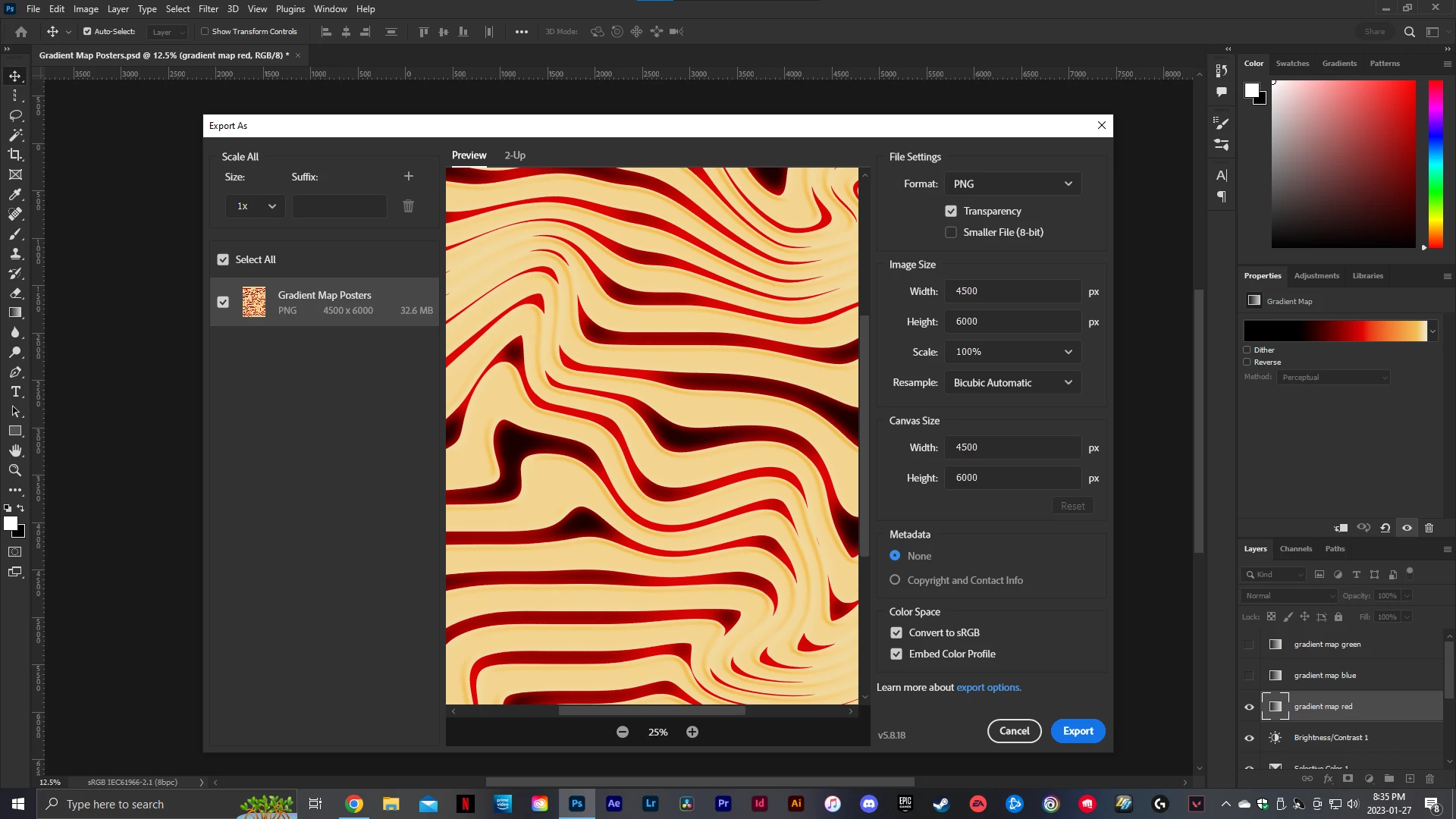Open Photoshop in the Windows taskbar
Screen dimensions: 1456x819
[x=577, y=804]
